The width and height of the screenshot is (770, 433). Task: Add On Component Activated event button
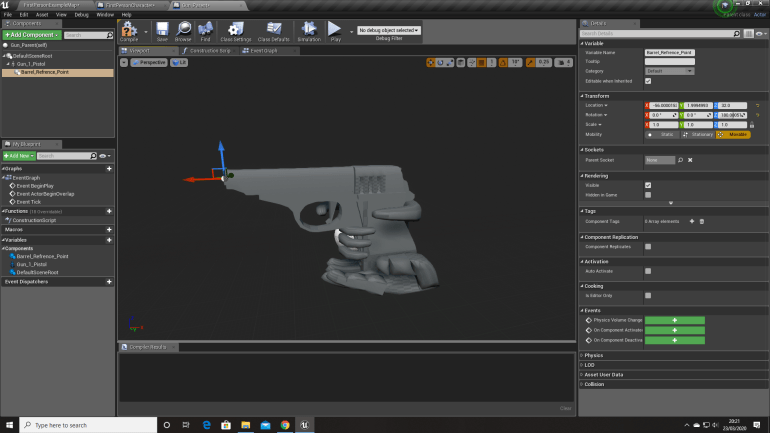click(675, 330)
